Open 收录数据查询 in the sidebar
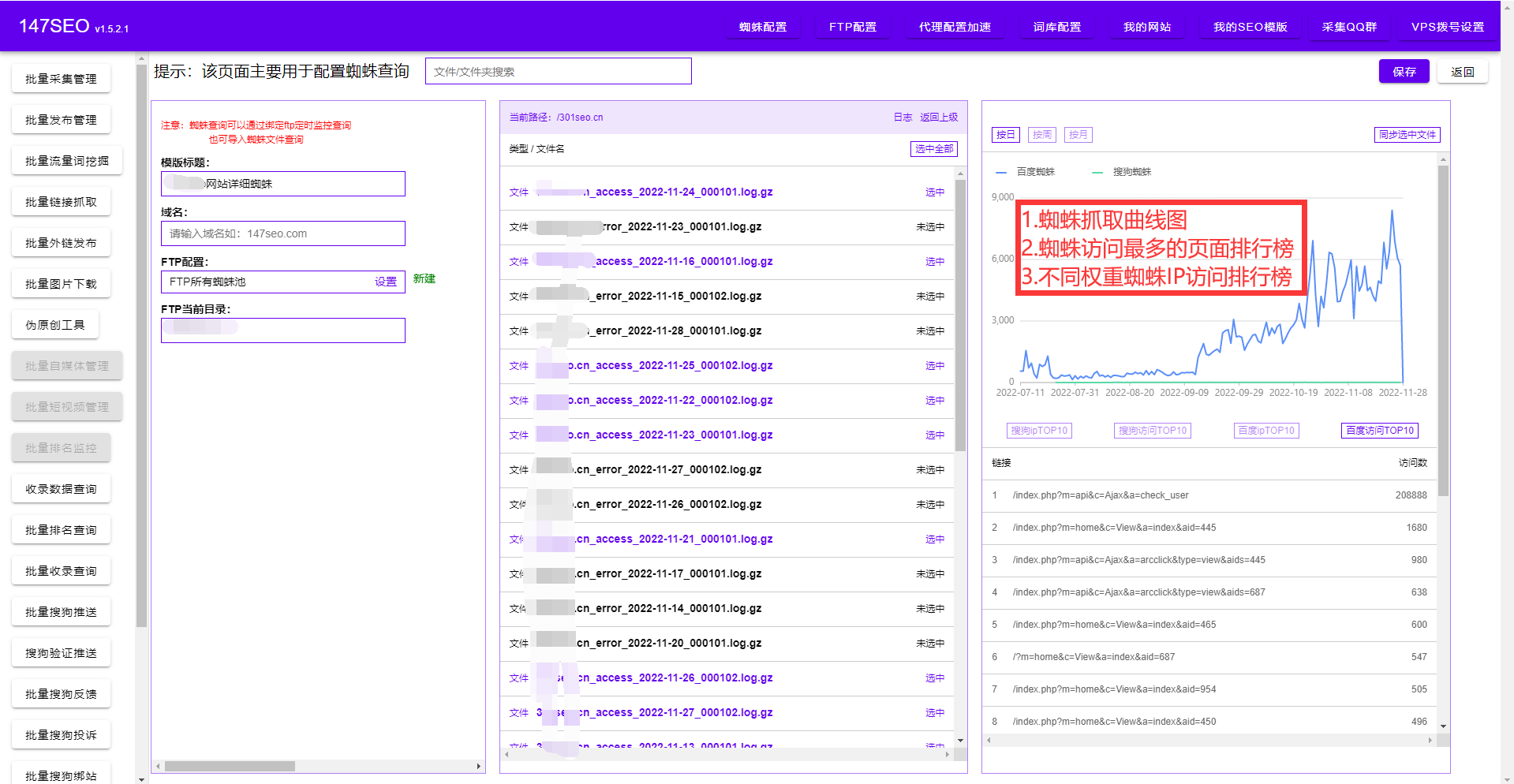Viewport: 1514px width, 784px height. 61,489
